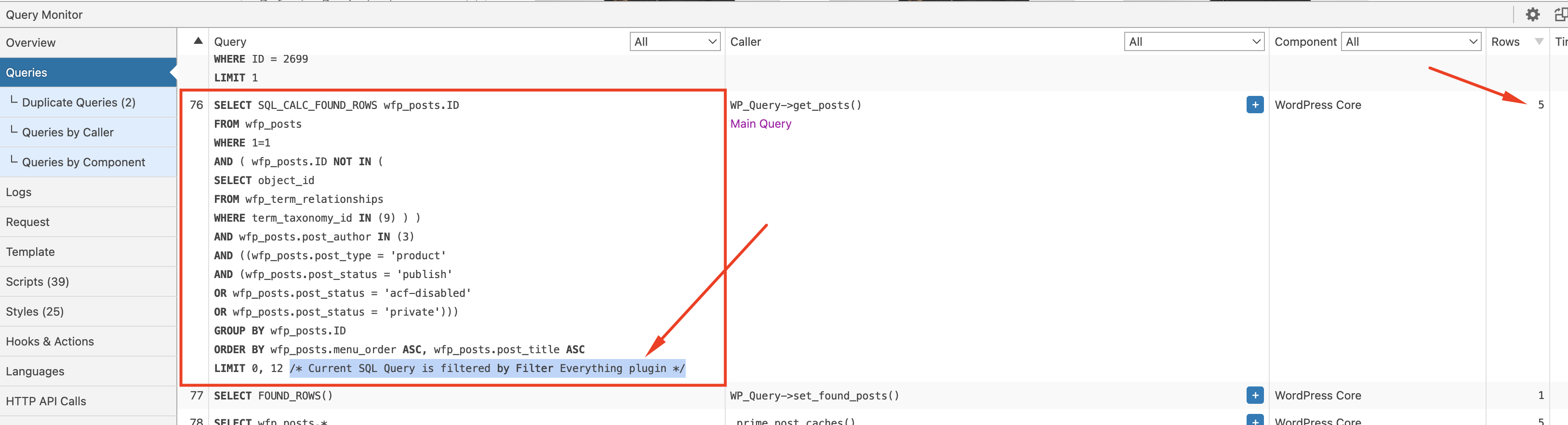Open the Languages panel
Image resolution: width=1568 pixels, height=425 pixels.
[x=88, y=371]
